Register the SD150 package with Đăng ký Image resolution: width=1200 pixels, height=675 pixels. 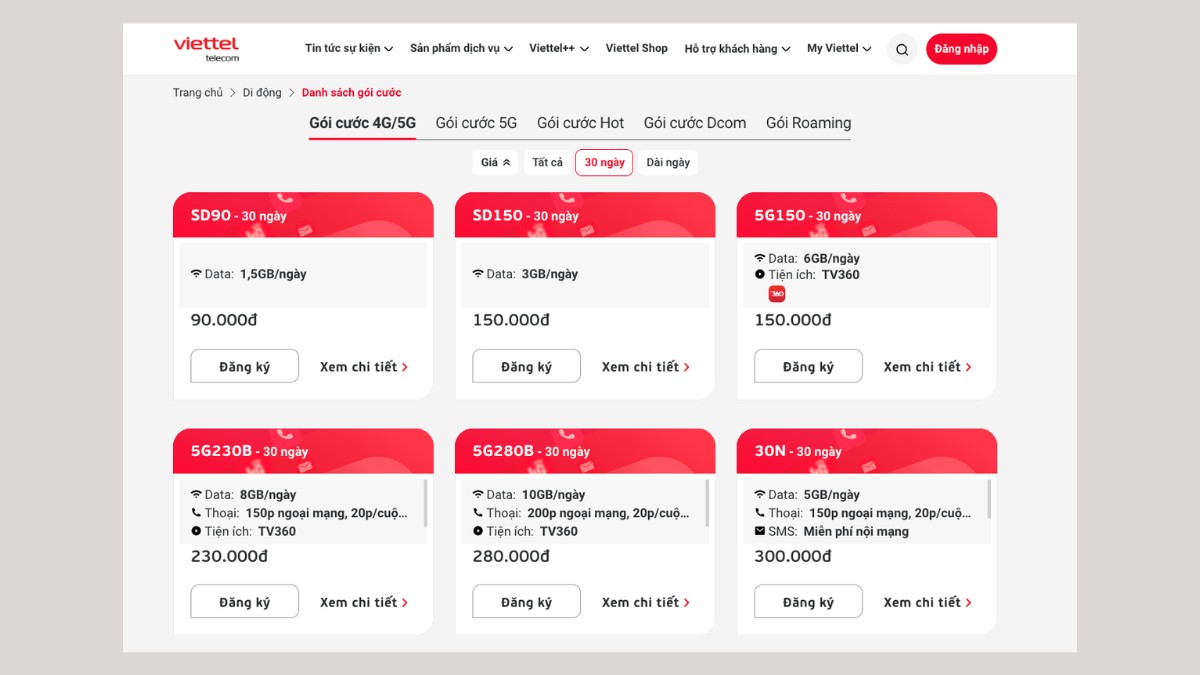click(x=526, y=366)
